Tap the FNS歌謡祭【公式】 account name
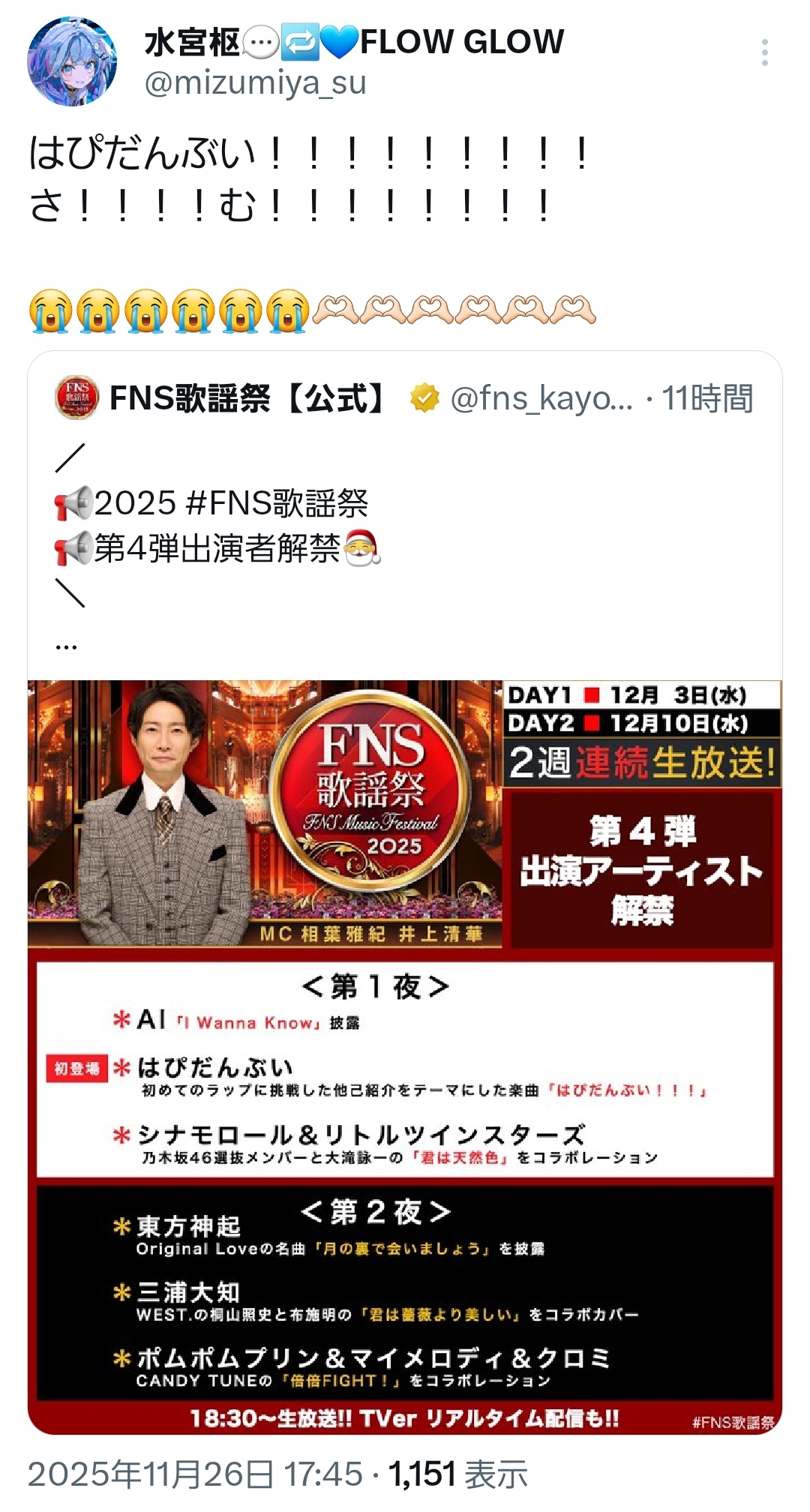Viewport: 810px width, 1512px height. pos(247,398)
